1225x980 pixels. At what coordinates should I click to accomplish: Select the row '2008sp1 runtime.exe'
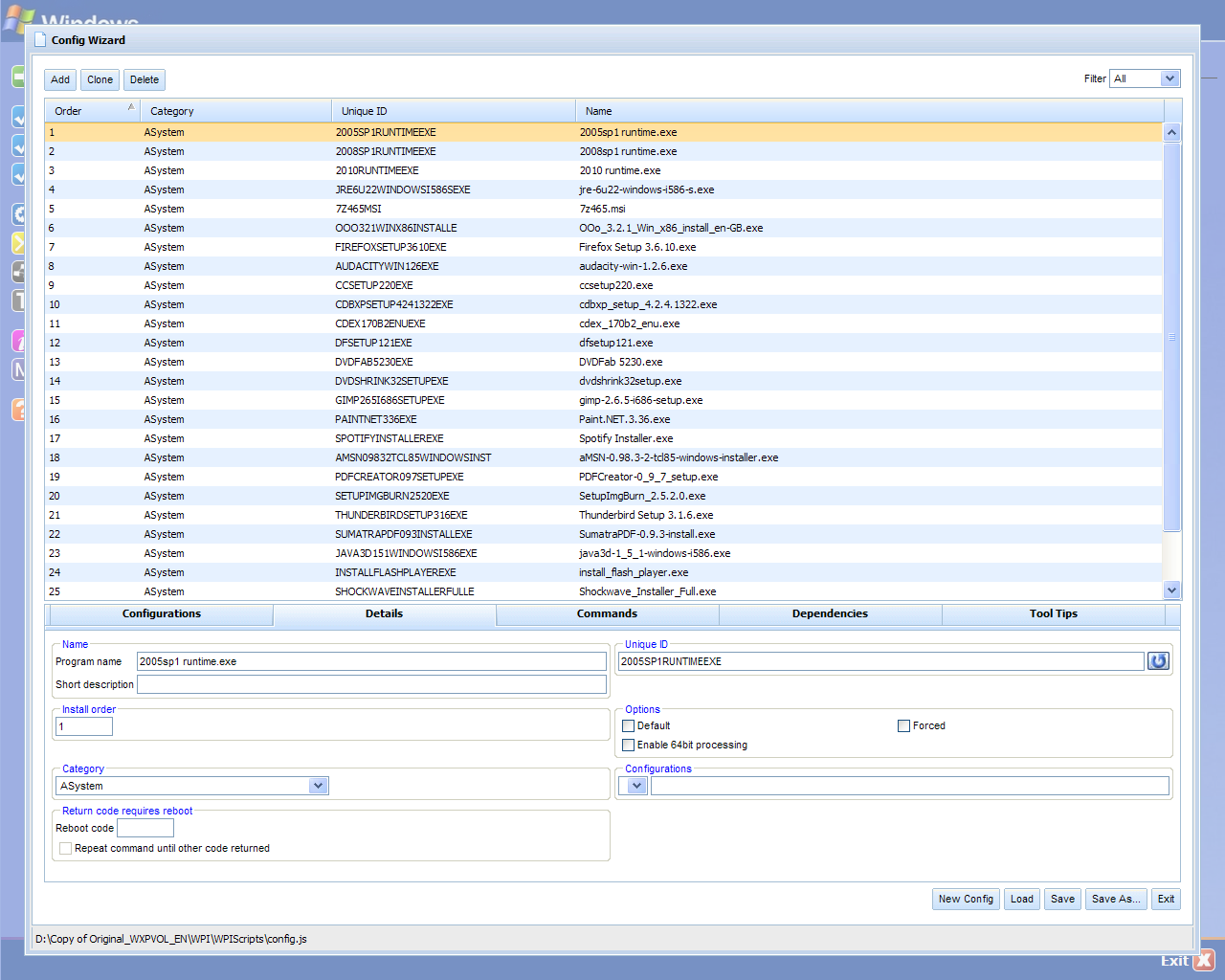tap(604, 151)
